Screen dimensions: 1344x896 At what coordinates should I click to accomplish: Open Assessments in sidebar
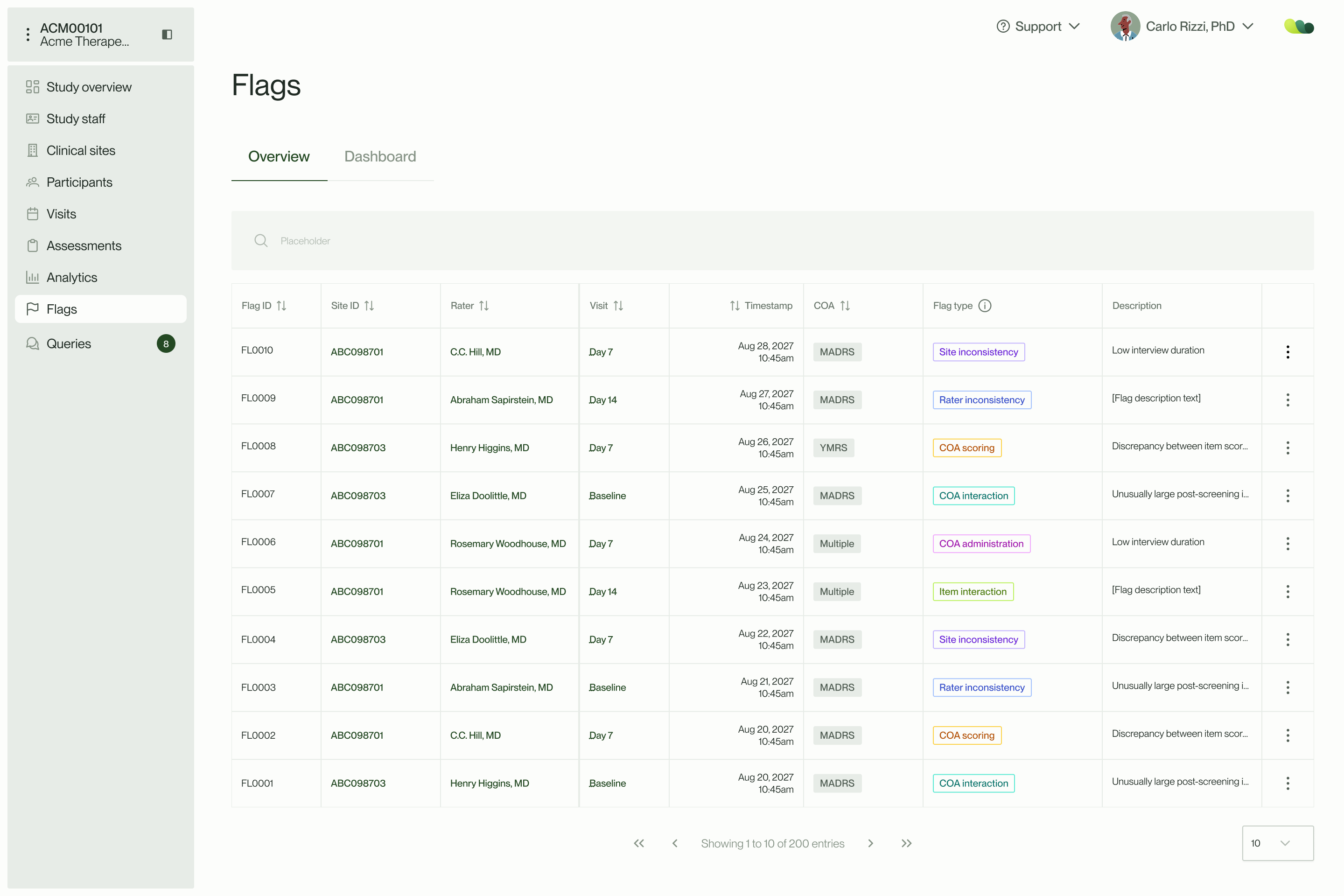[101, 246]
